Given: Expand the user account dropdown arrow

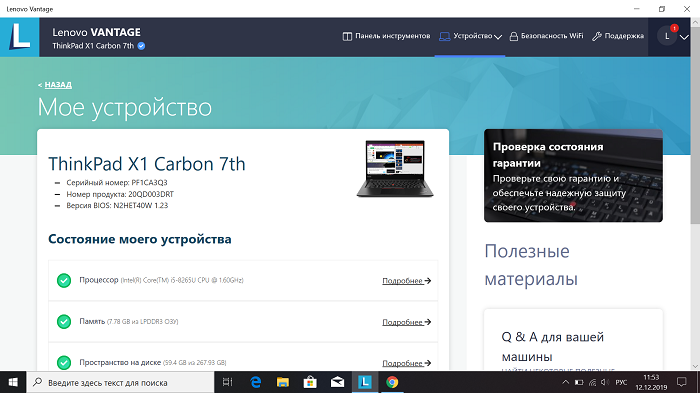Looking at the screenshot, I should click(x=684, y=37).
